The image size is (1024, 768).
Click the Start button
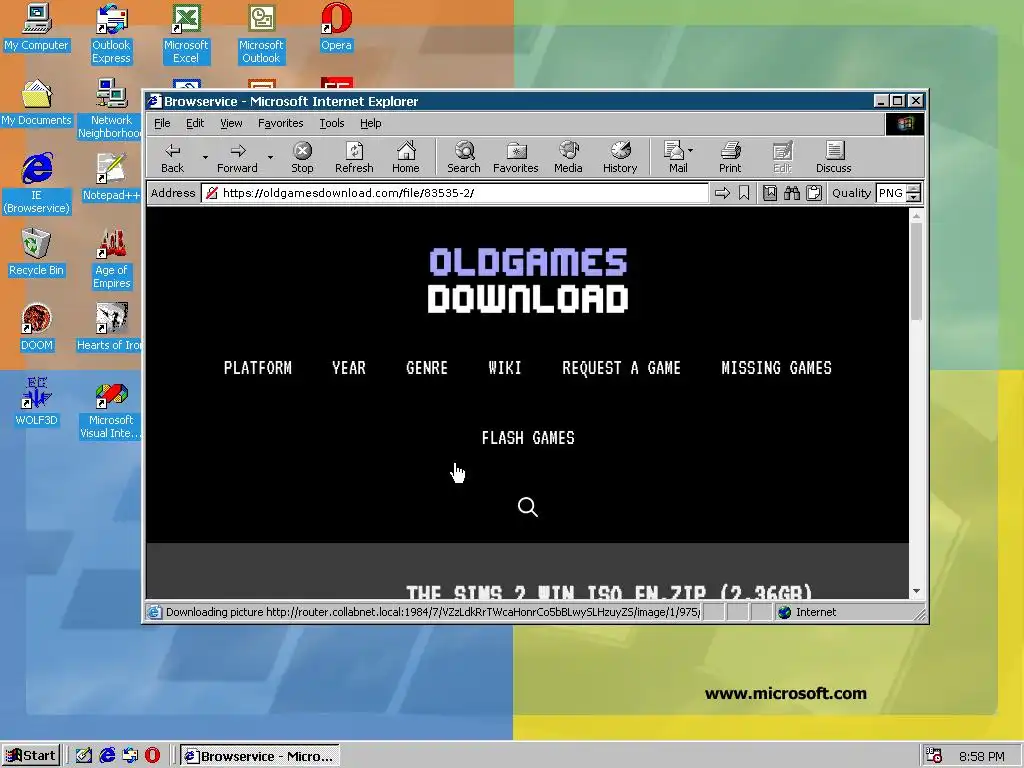click(x=31, y=756)
